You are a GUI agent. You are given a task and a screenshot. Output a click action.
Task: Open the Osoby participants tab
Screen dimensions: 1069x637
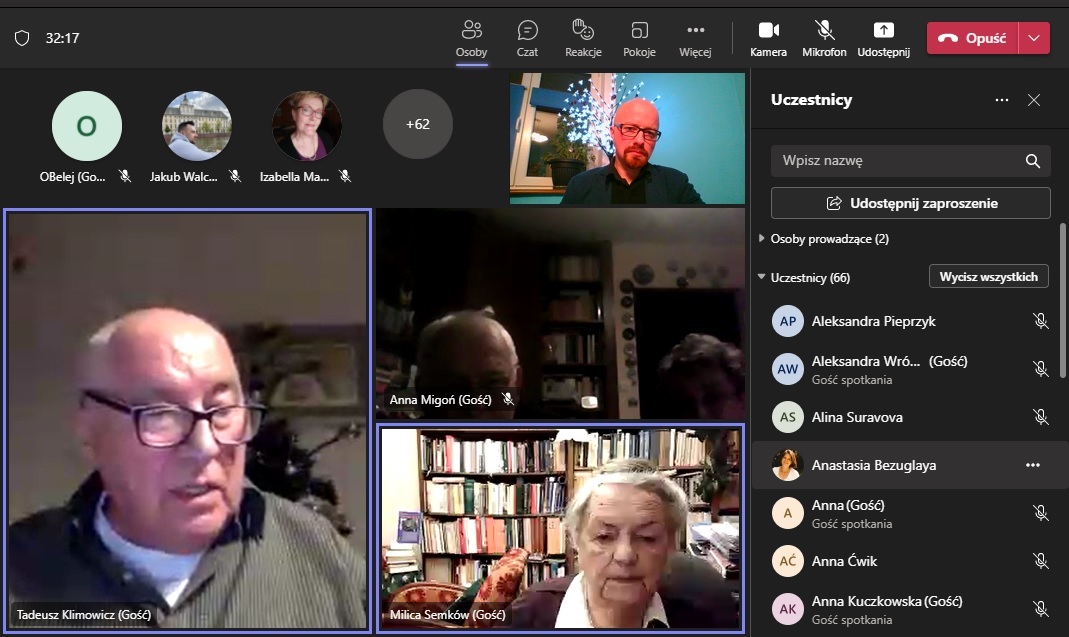point(471,39)
